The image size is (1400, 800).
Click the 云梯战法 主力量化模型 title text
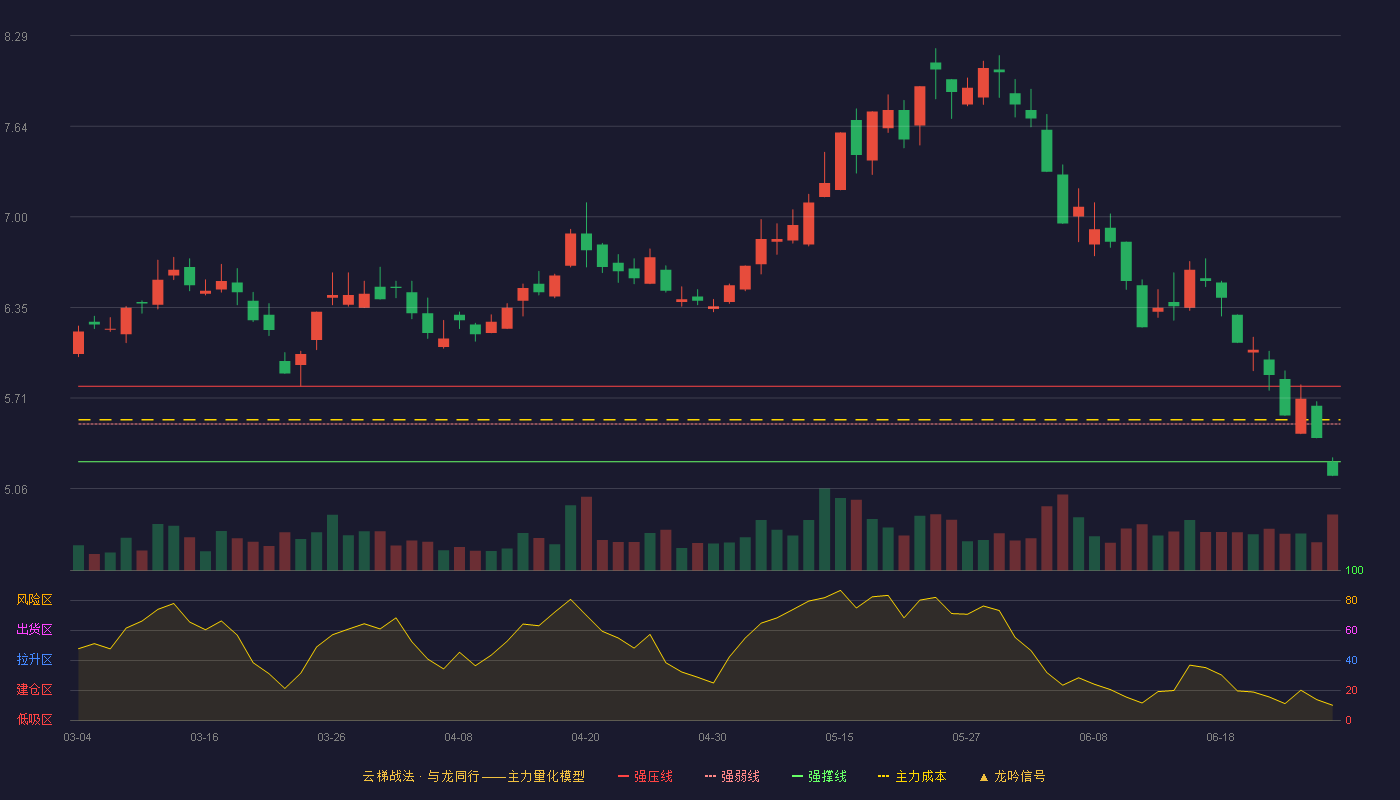(473, 776)
